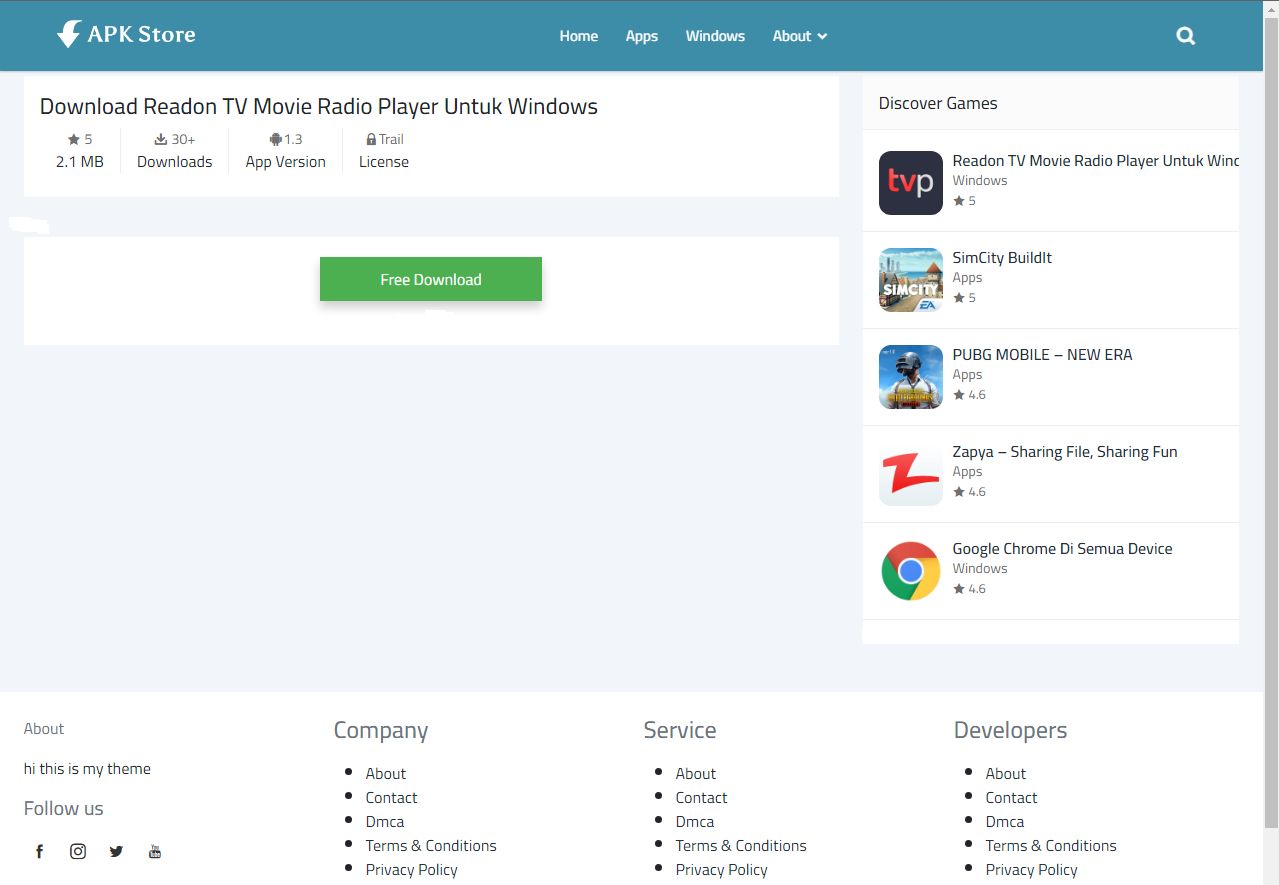The image size is (1279, 885).
Task: Open the YouTube social icon
Action: tap(155, 852)
